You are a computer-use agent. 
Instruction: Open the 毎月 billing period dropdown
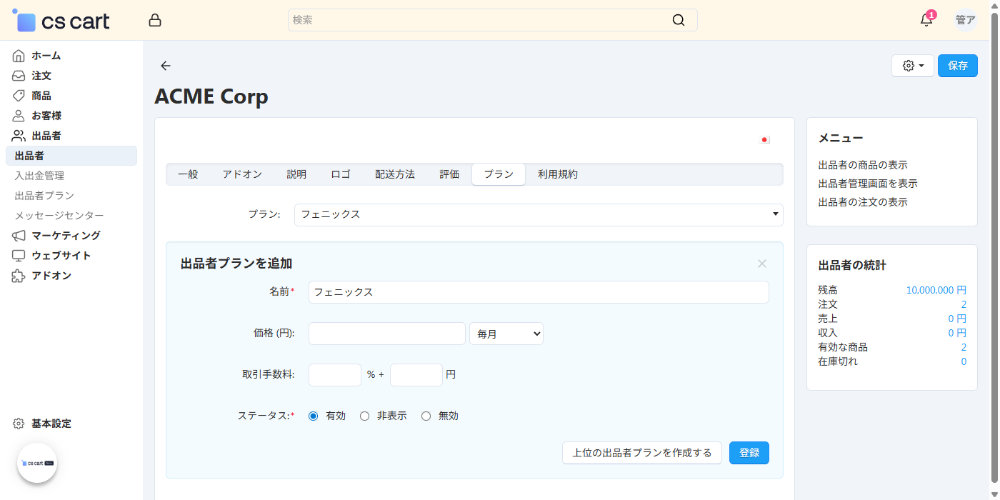pyautogui.click(x=506, y=333)
